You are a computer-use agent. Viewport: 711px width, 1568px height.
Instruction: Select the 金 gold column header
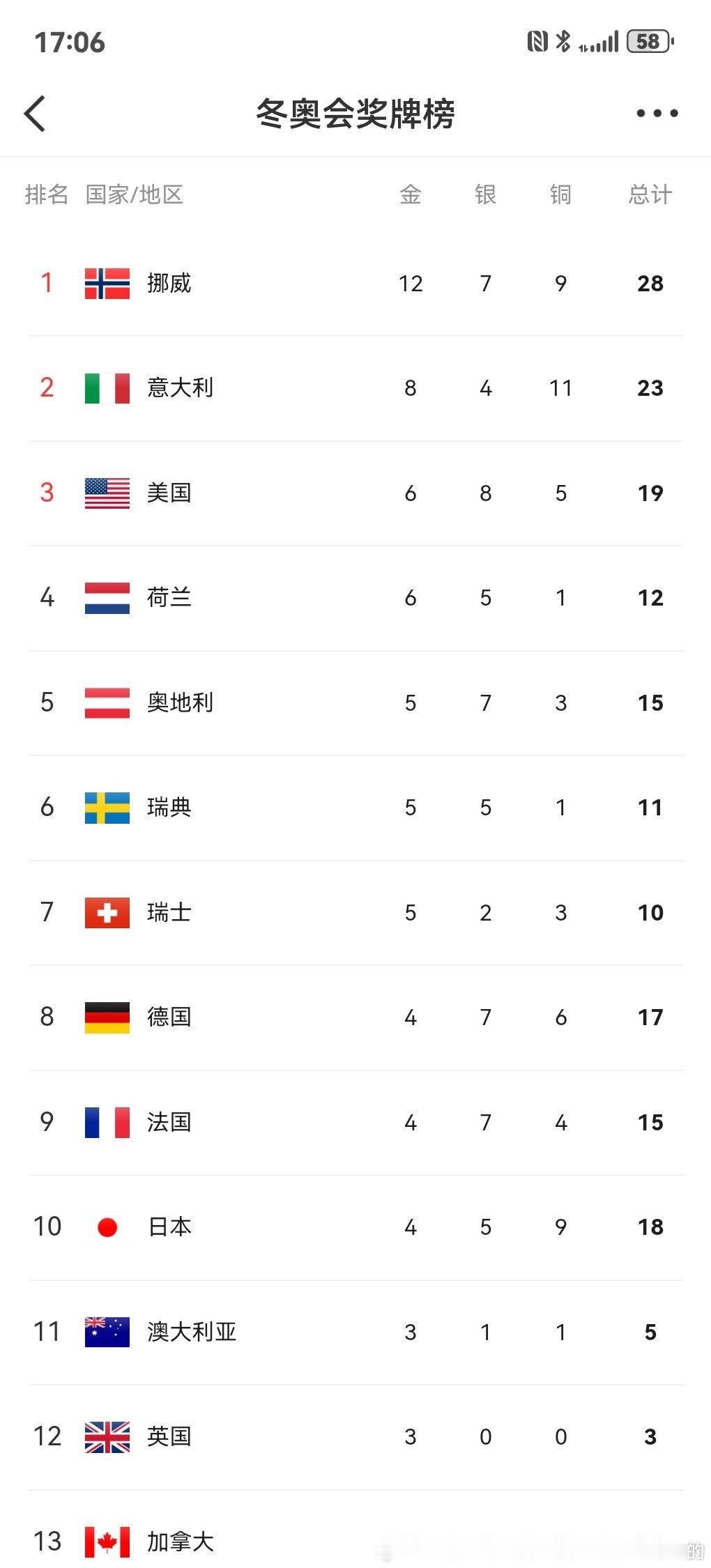pos(411,194)
